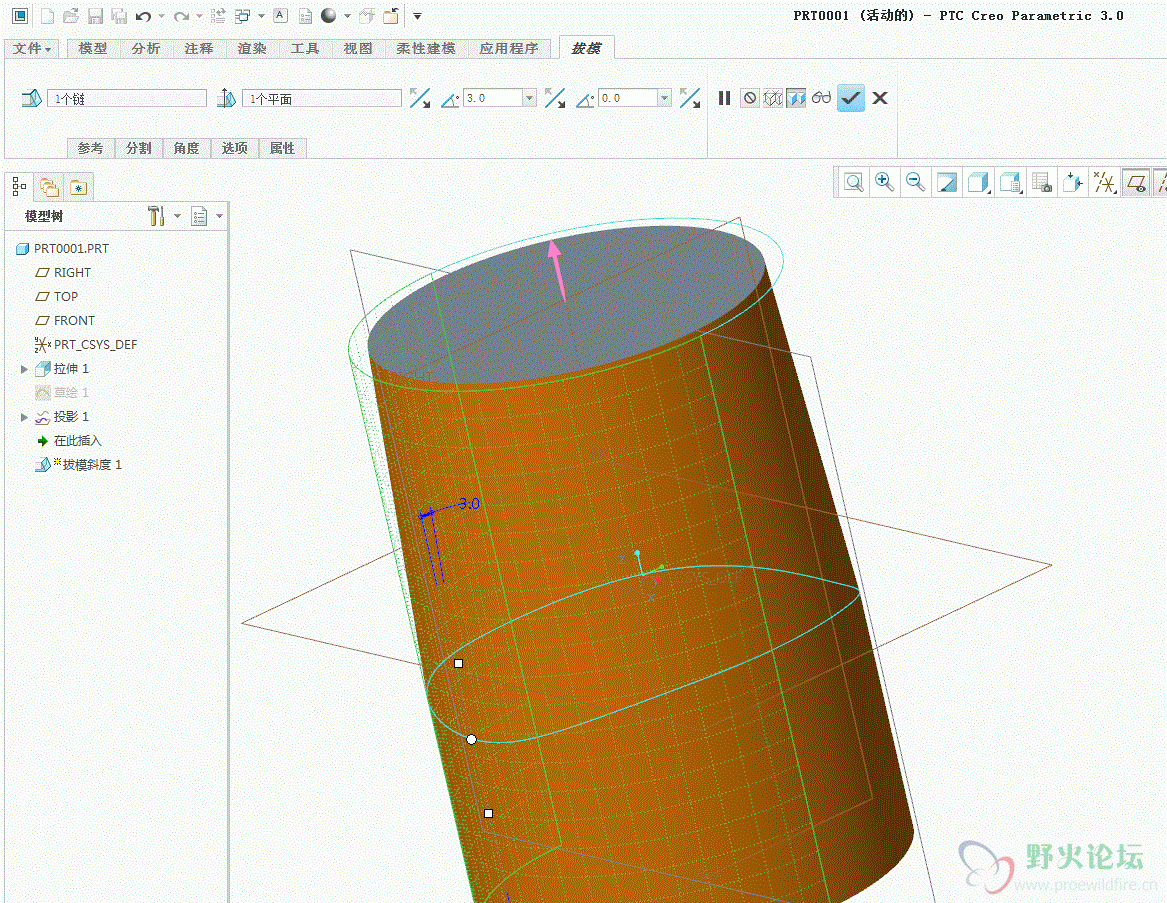Switch to the 视图 ribbon tab

(357, 48)
